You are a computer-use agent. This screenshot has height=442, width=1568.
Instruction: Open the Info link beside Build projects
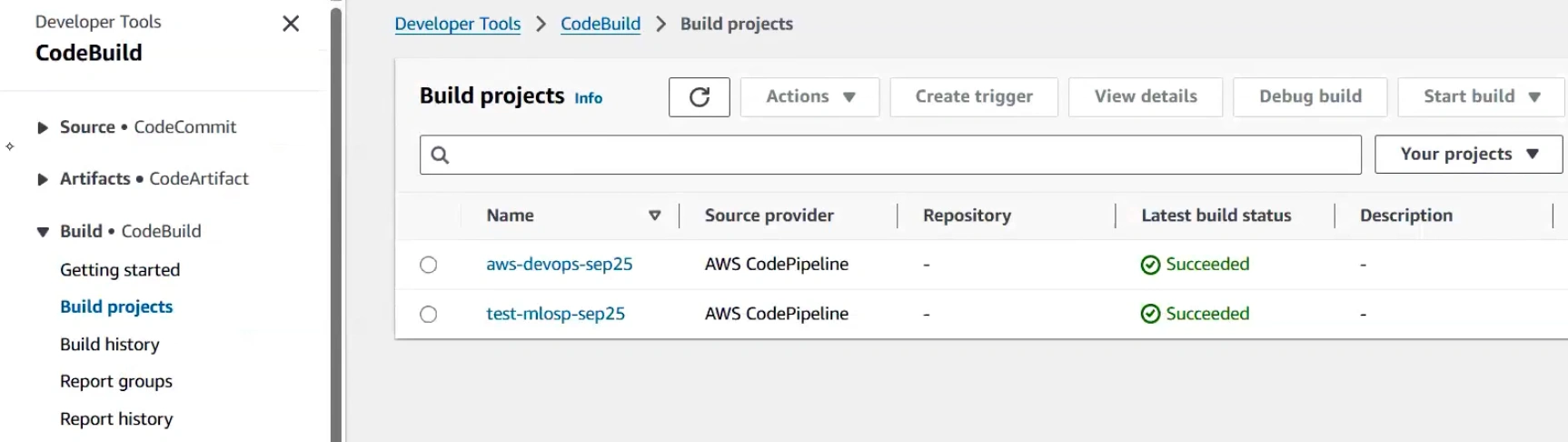tap(588, 98)
